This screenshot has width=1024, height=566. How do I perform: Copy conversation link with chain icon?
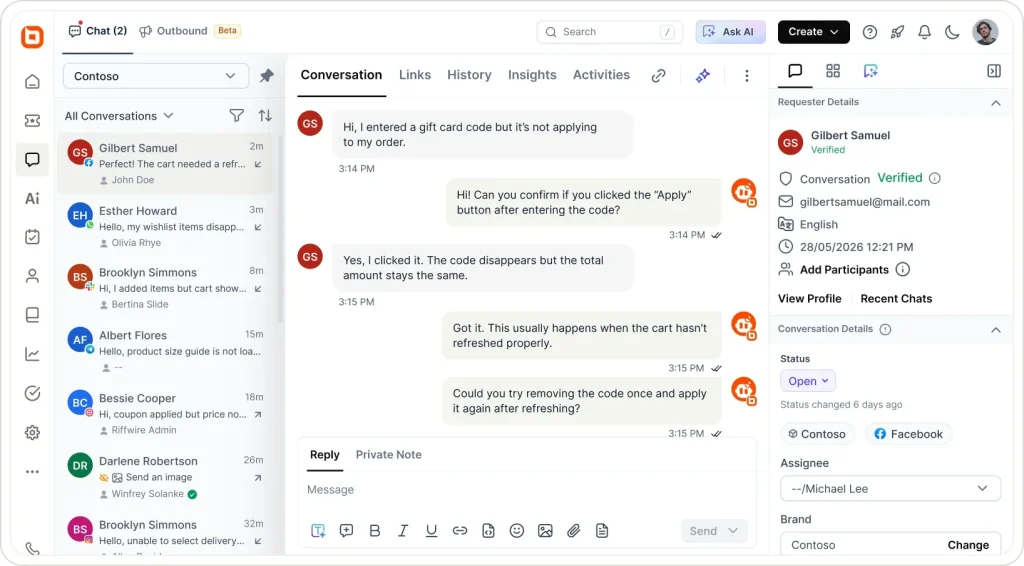click(658, 76)
